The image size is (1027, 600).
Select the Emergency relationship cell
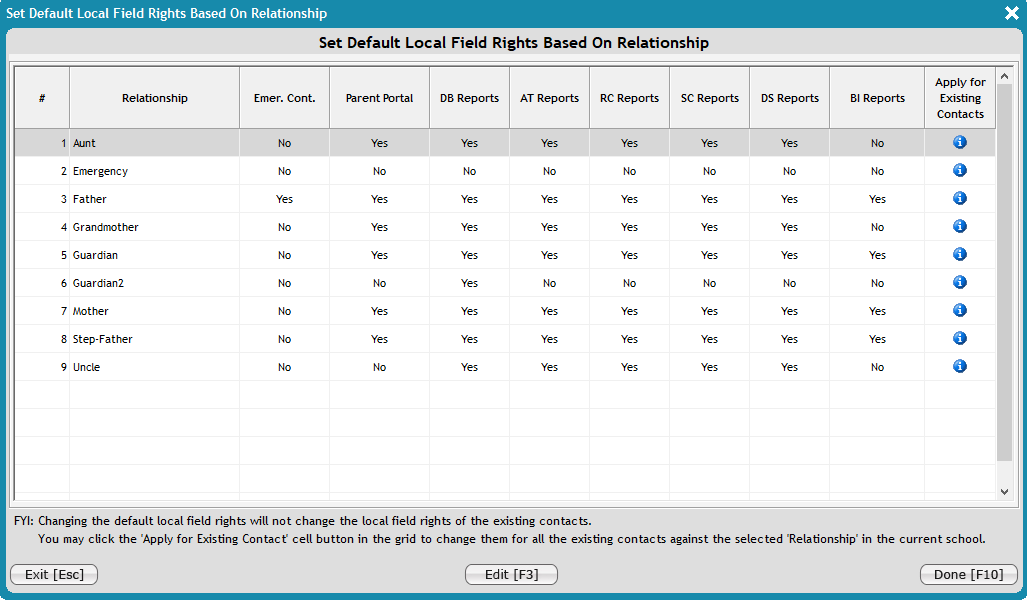(155, 171)
